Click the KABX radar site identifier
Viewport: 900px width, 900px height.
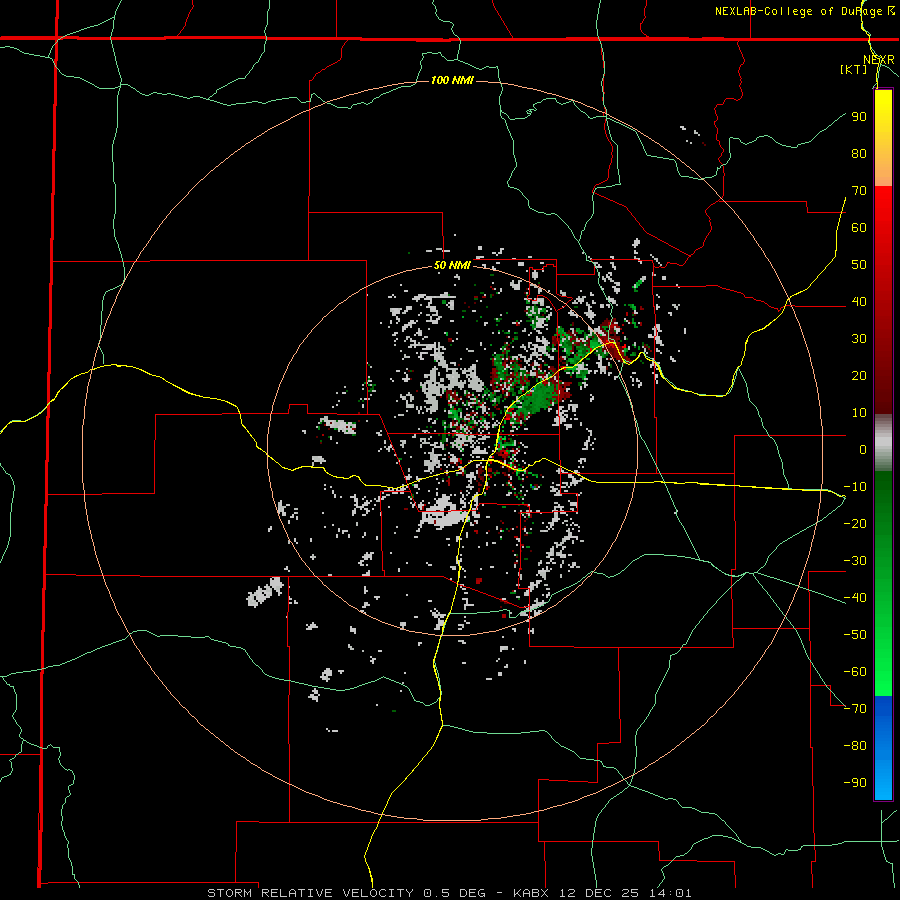click(531, 893)
